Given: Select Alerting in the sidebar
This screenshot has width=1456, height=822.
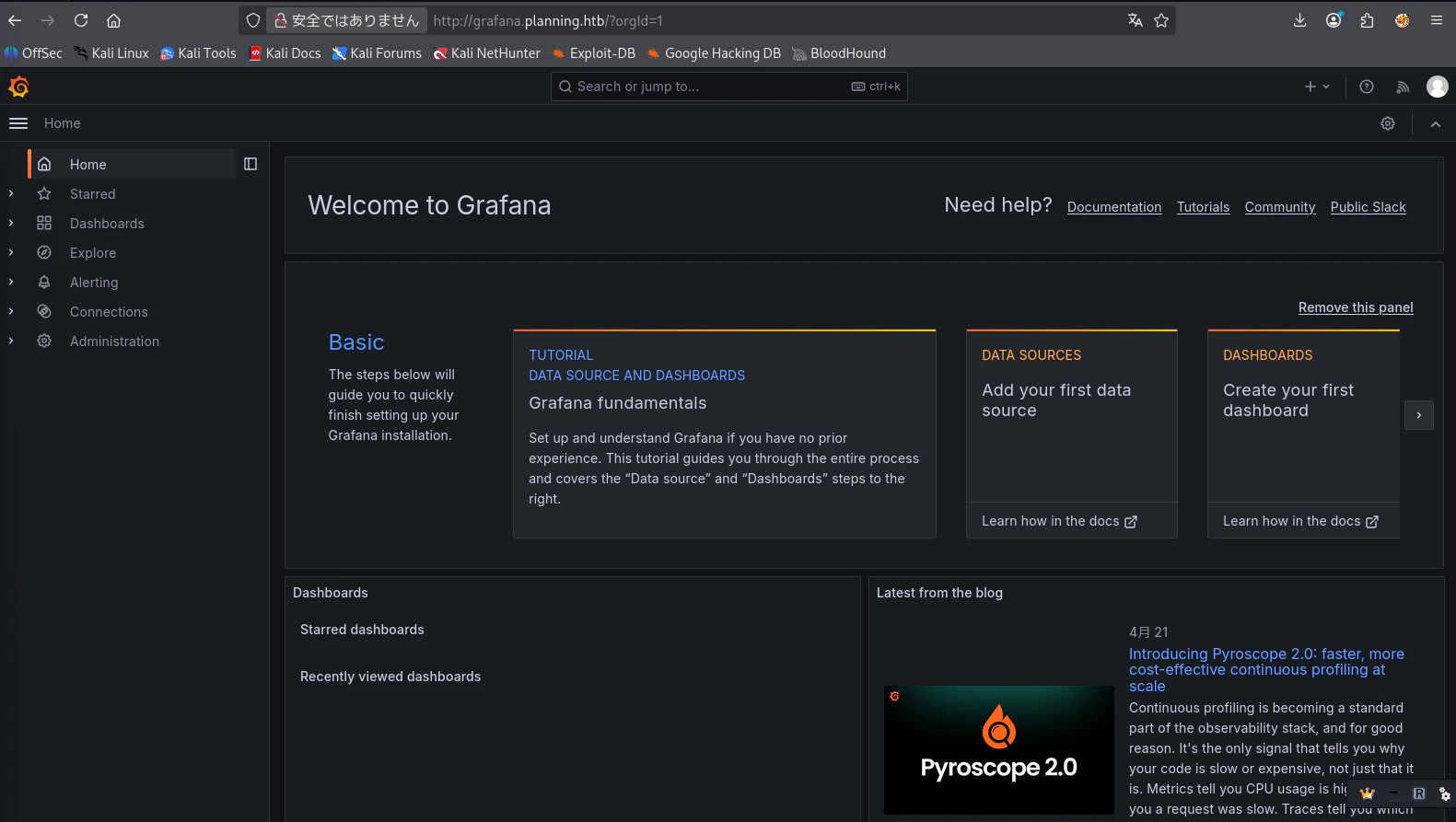Looking at the screenshot, I should point(94,283).
